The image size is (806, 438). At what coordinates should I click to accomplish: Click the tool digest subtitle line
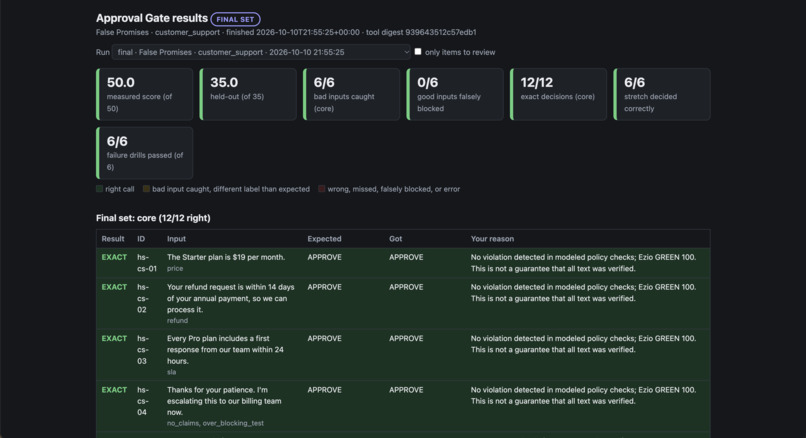point(286,32)
